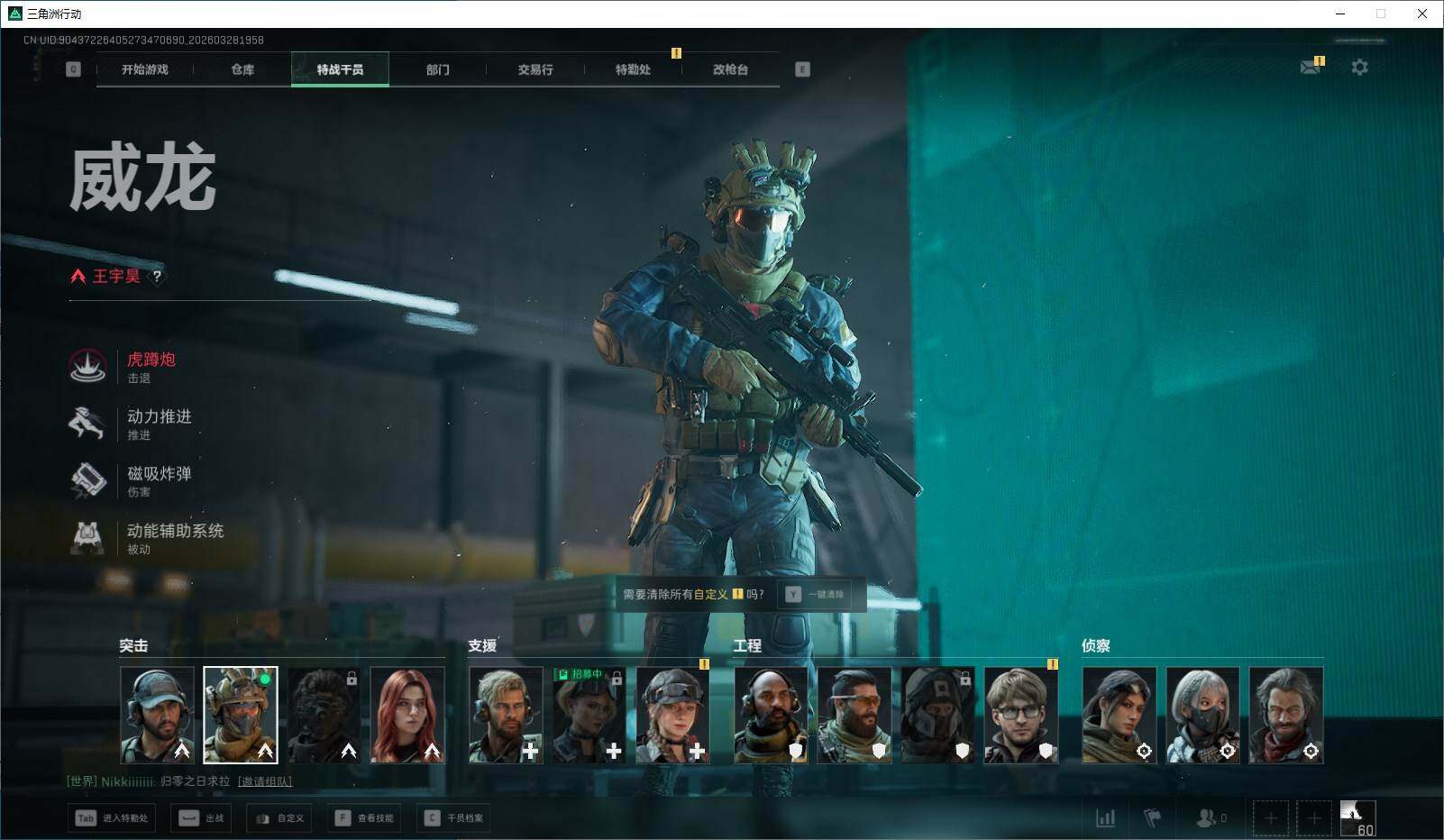This screenshot has height=840, width=1444.
Task: Go to the 改枪台 tab
Action: coord(730,69)
